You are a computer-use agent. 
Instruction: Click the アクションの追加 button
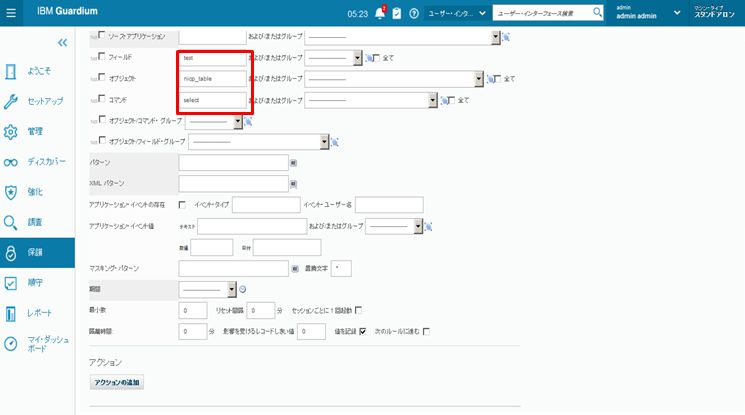click(117, 382)
